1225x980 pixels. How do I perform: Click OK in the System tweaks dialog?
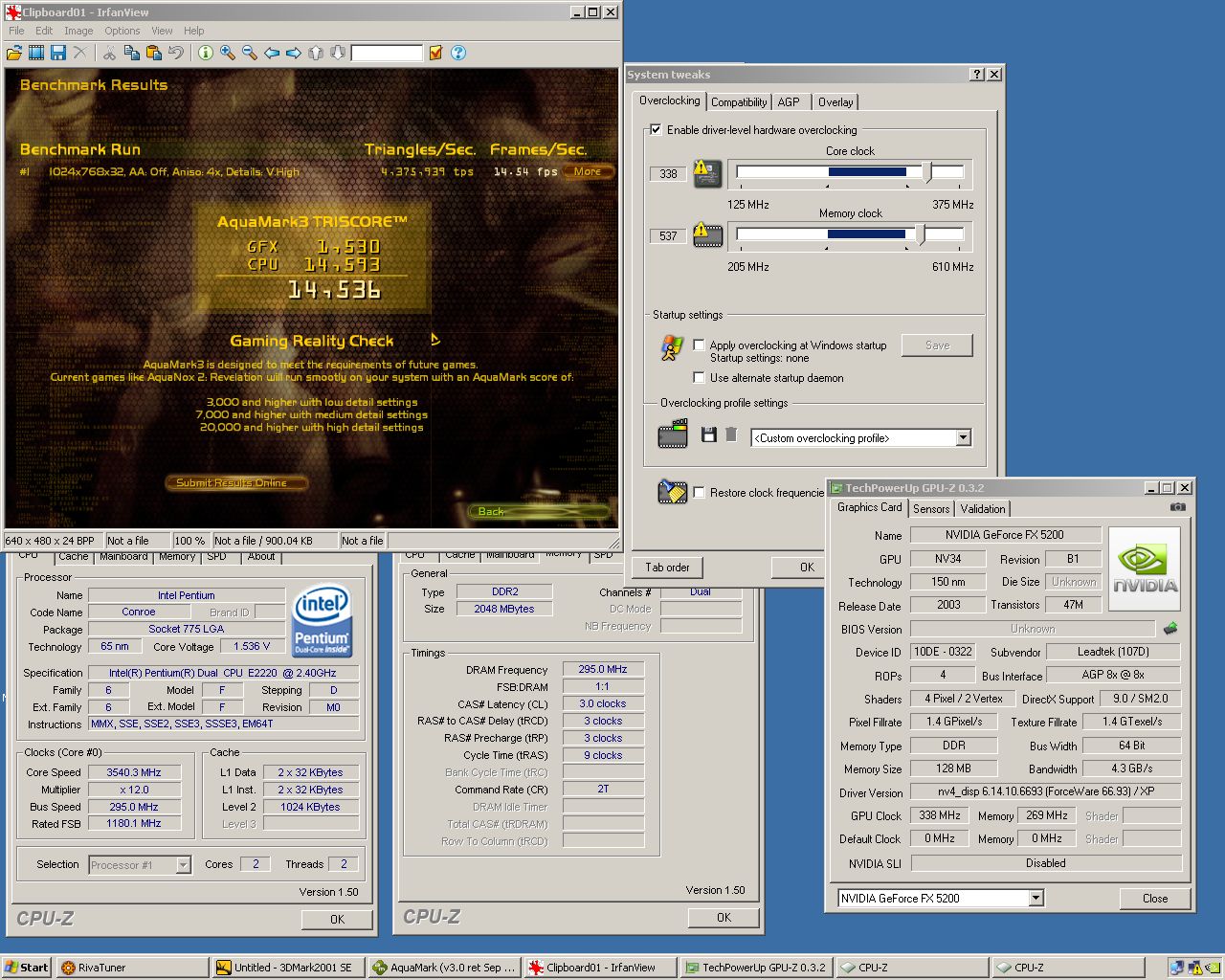[x=798, y=568]
